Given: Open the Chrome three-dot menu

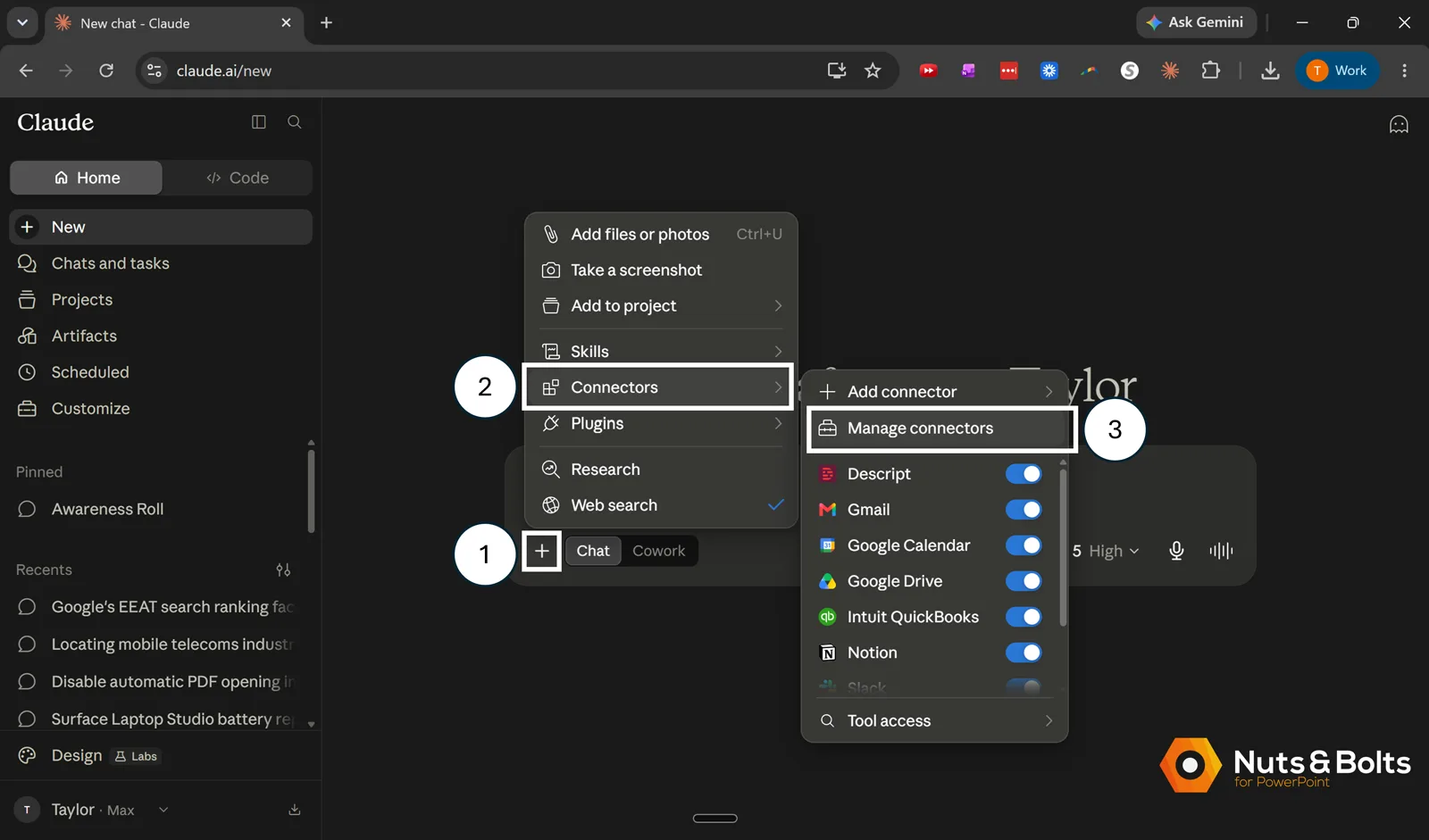Looking at the screenshot, I should (x=1404, y=71).
